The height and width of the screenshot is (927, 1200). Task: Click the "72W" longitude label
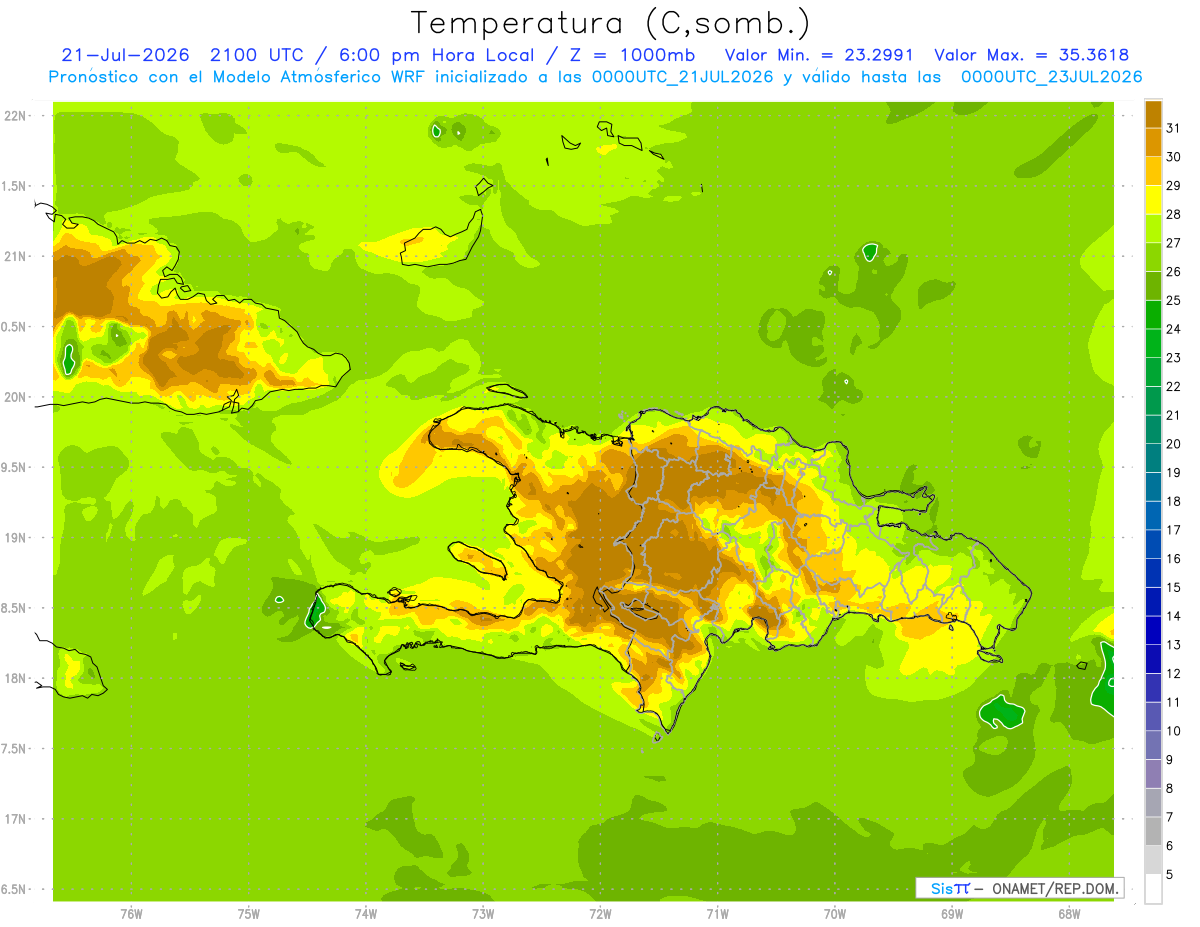[x=600, y=914]
